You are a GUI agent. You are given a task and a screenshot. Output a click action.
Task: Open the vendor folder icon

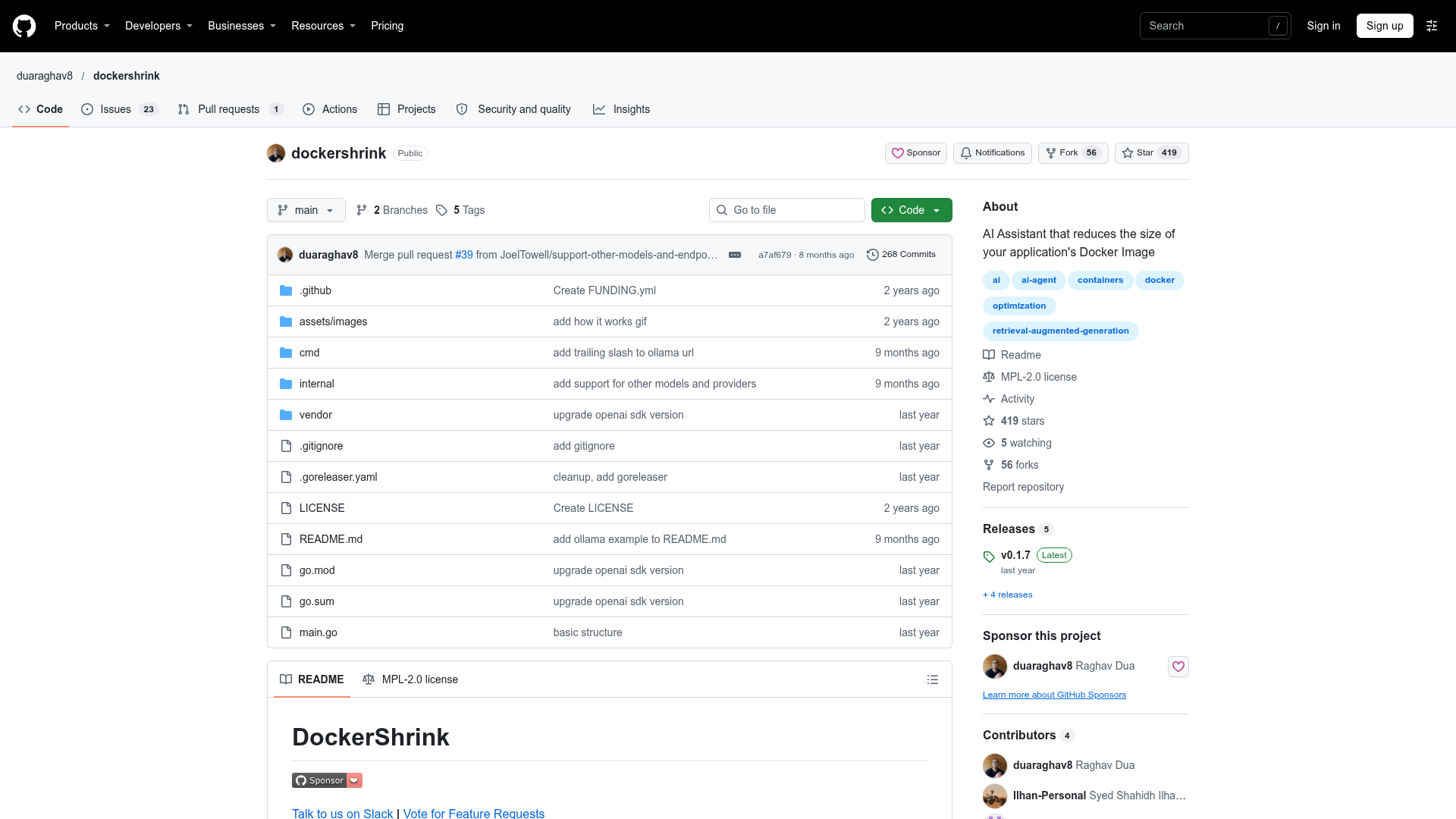286,415
